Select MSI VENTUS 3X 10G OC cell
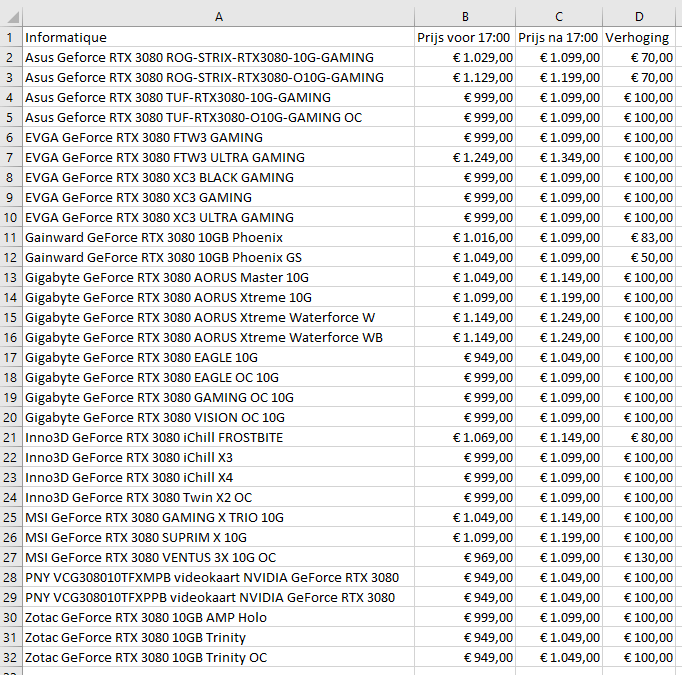Screen dimensions: 682x675 pyautogui.click(x=219, y=558)
